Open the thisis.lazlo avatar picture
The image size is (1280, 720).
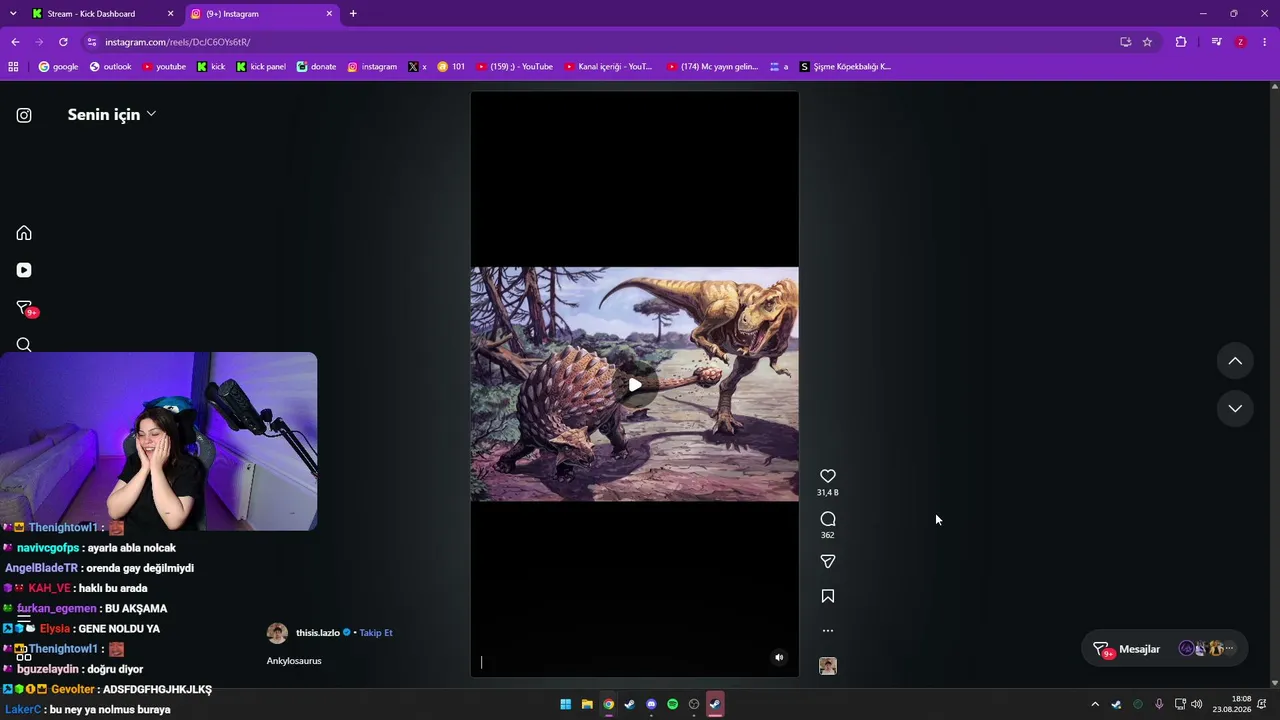[277, 633]
